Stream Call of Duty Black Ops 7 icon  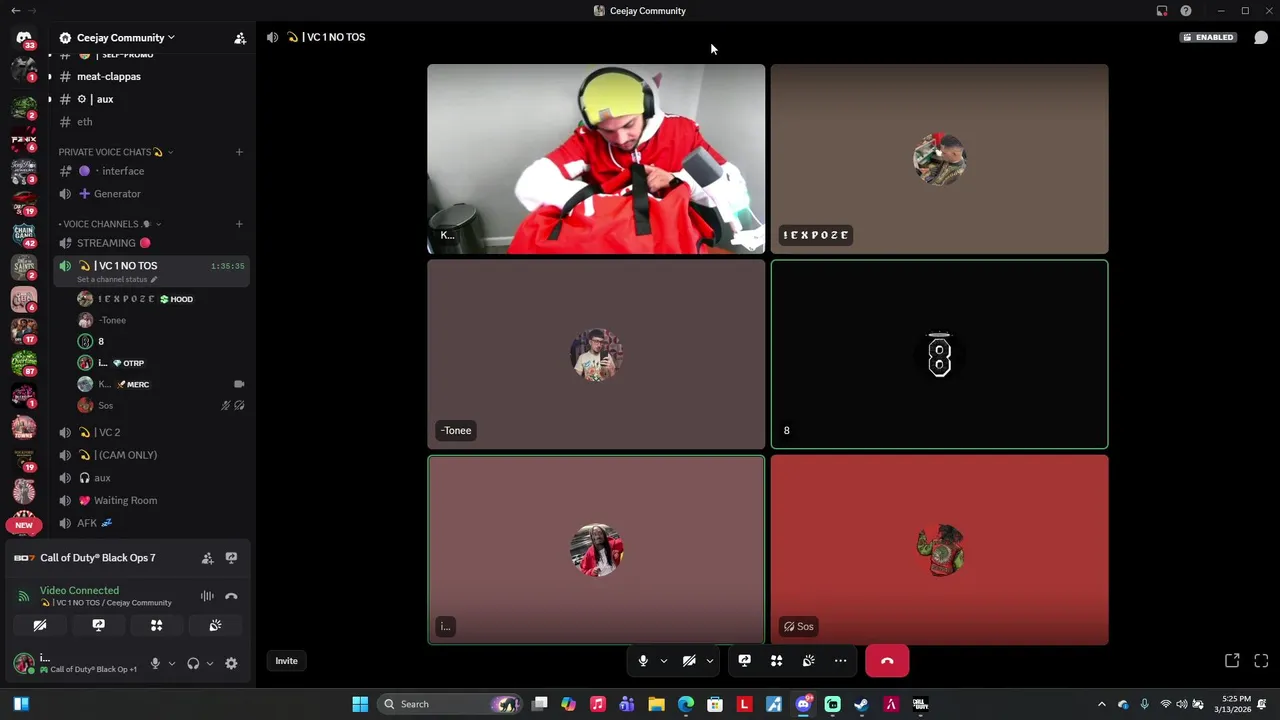point(231,558)
